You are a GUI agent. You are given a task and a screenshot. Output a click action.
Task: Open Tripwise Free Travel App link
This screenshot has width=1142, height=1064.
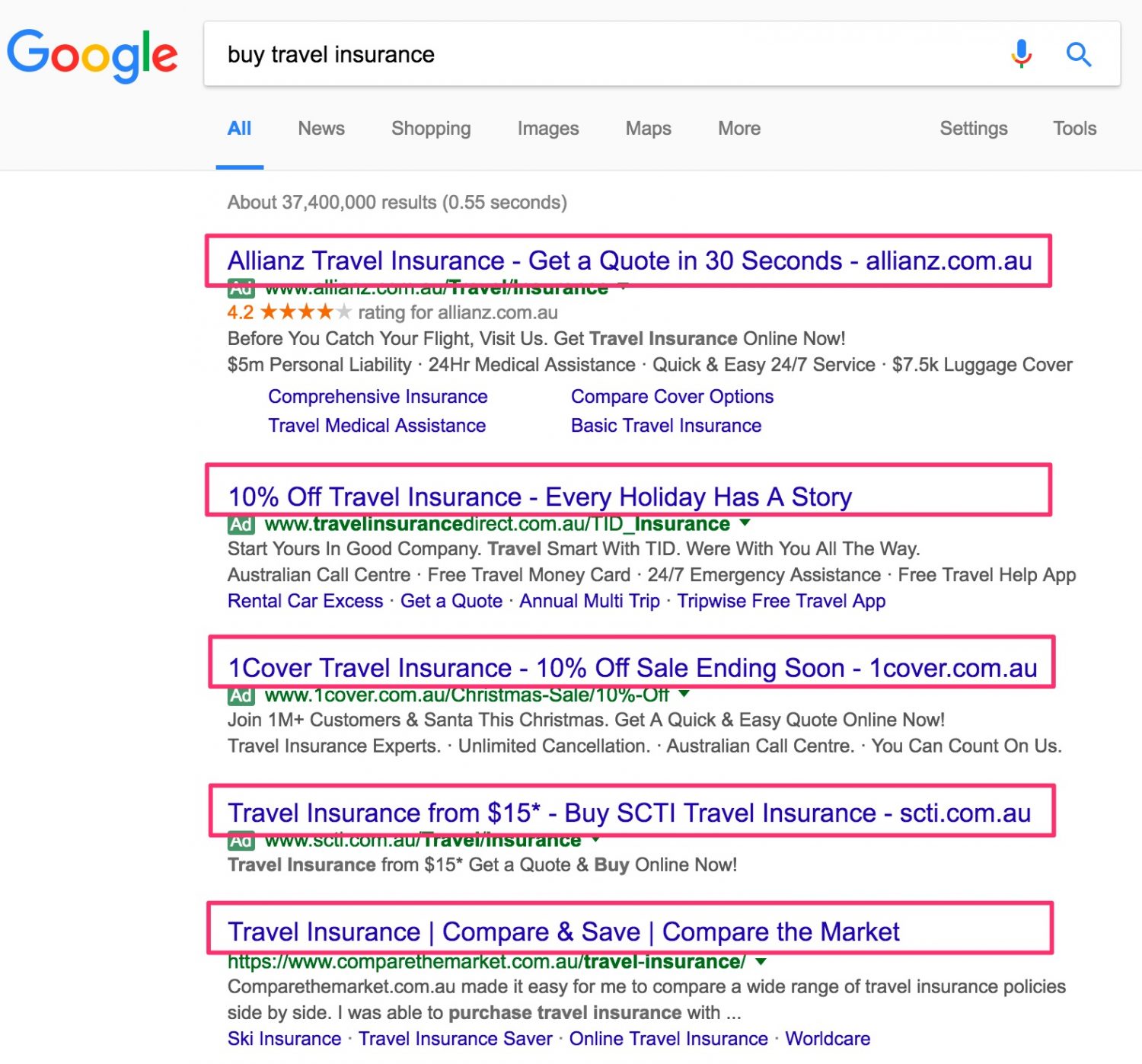tap(781, 601)
